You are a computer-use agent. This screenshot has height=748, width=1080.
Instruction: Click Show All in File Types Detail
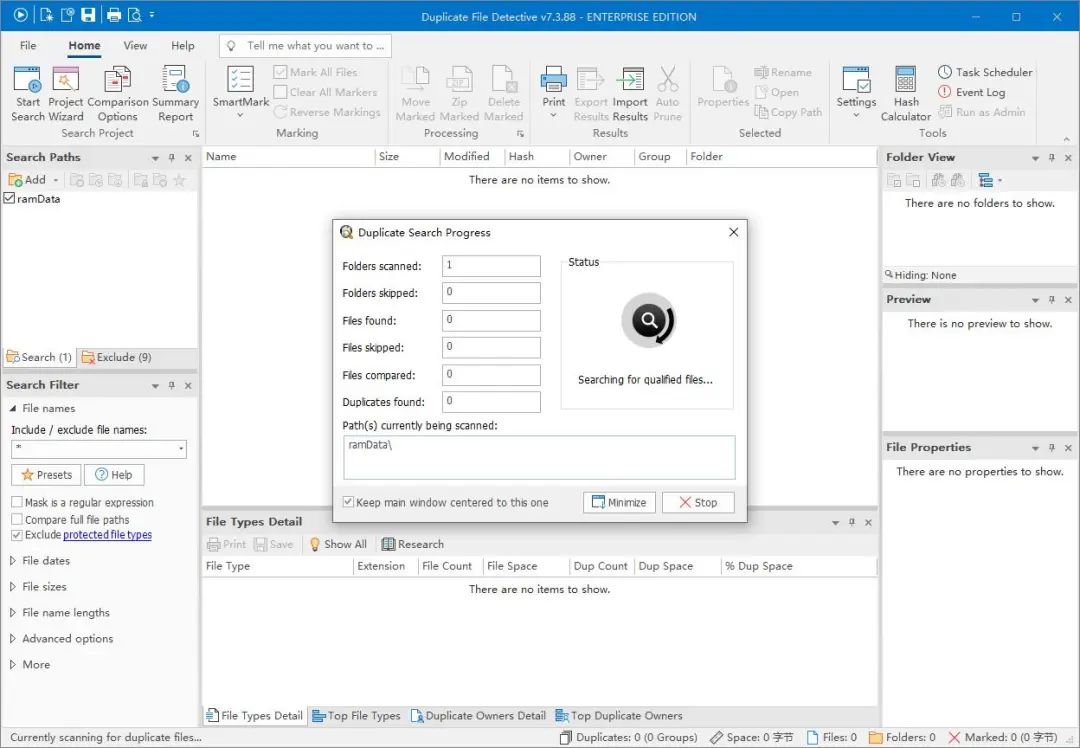338,544
